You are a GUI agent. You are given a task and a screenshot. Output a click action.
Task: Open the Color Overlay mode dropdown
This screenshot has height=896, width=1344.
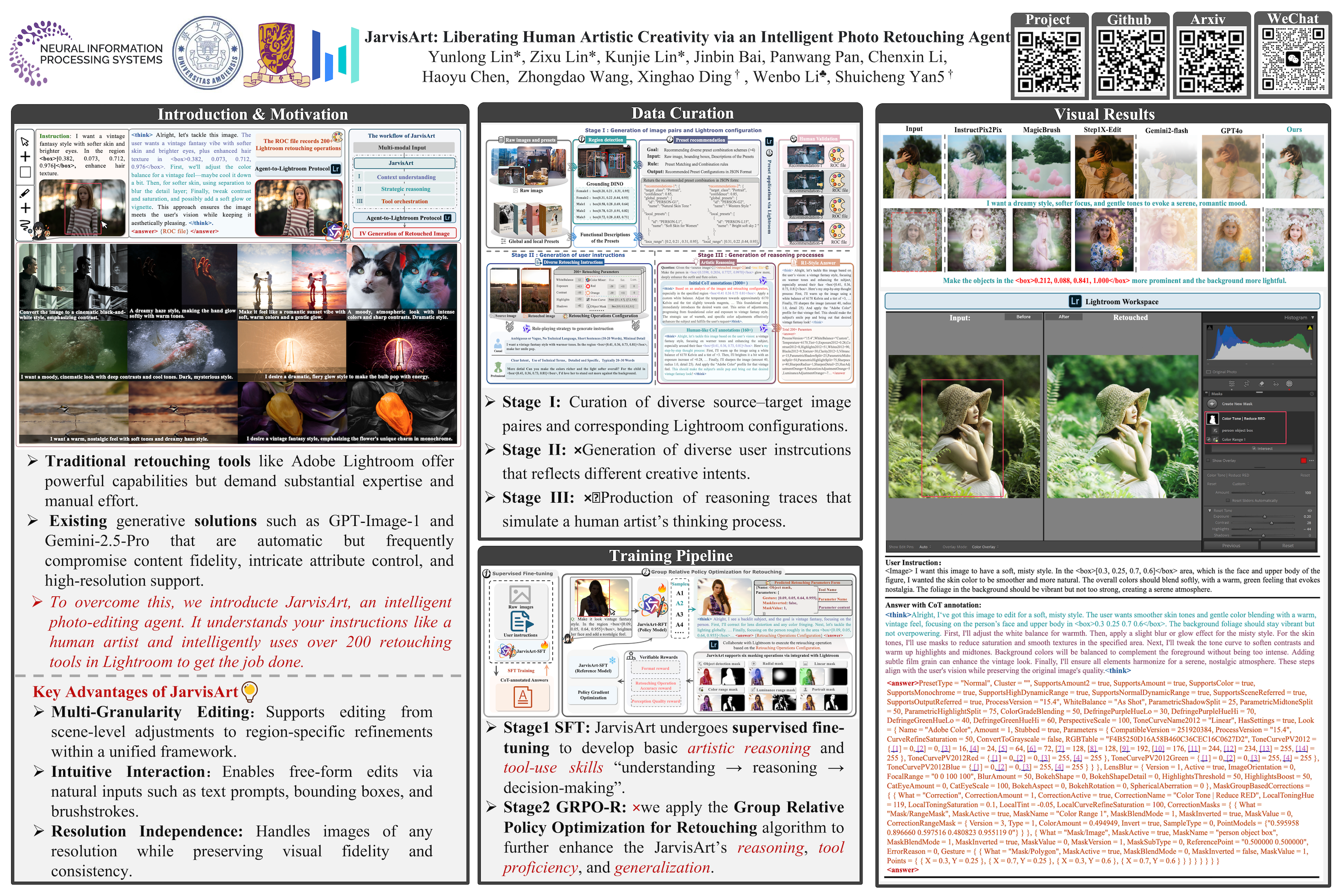[985, 547]
